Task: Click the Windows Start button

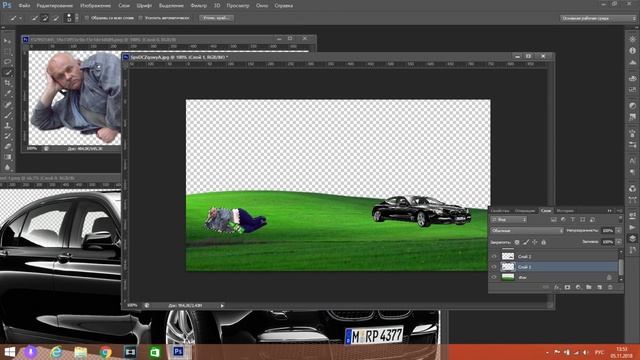Action: pos(9,351)
